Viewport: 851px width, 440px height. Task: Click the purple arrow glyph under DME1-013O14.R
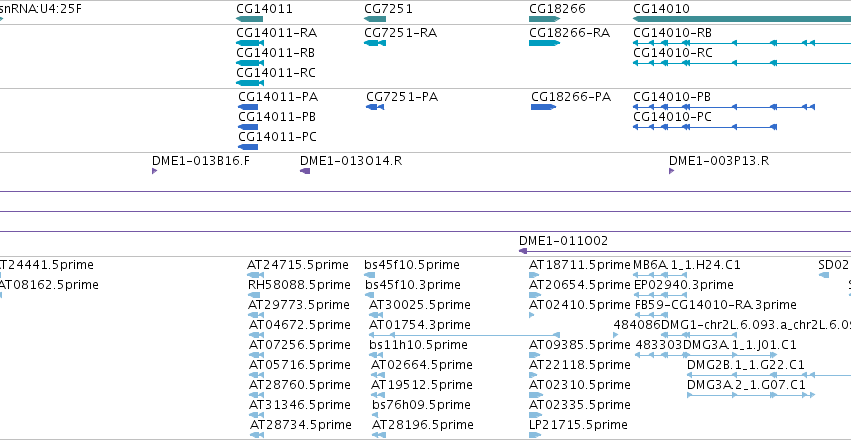coord(305,171)
